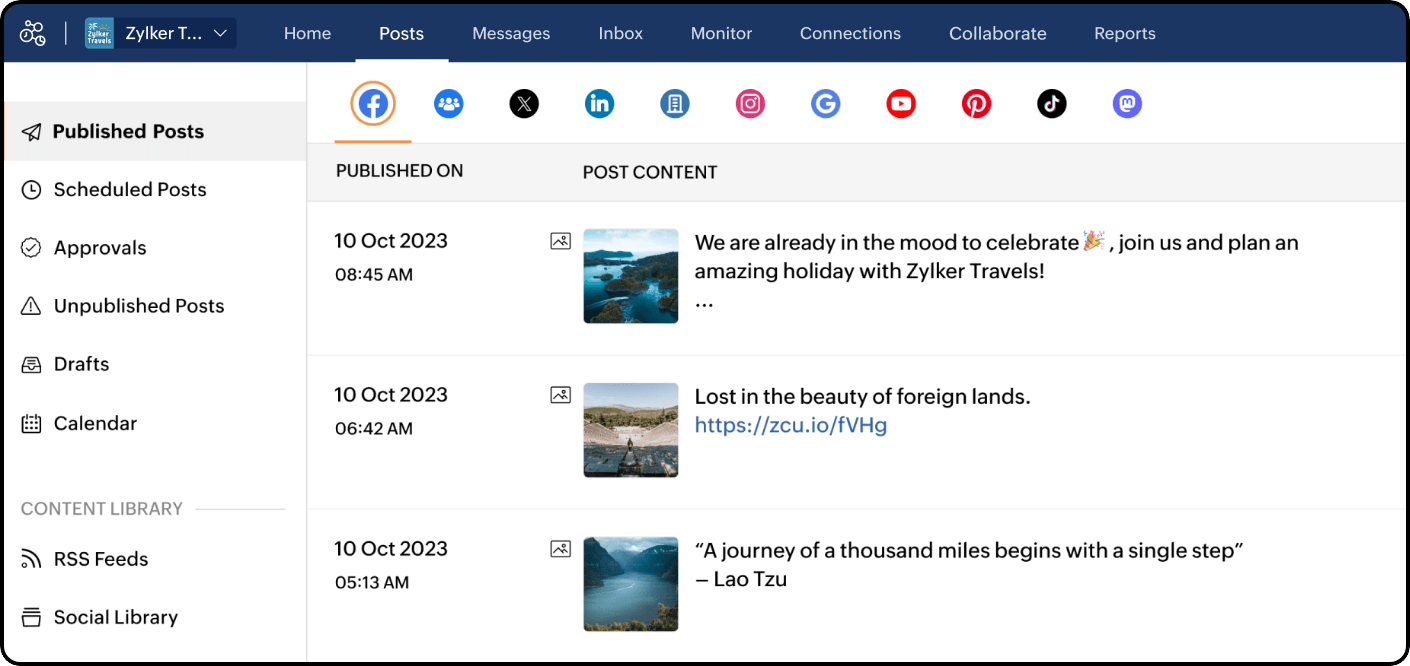Open RSS Feeds in Content Library

(x=100, y=559)
